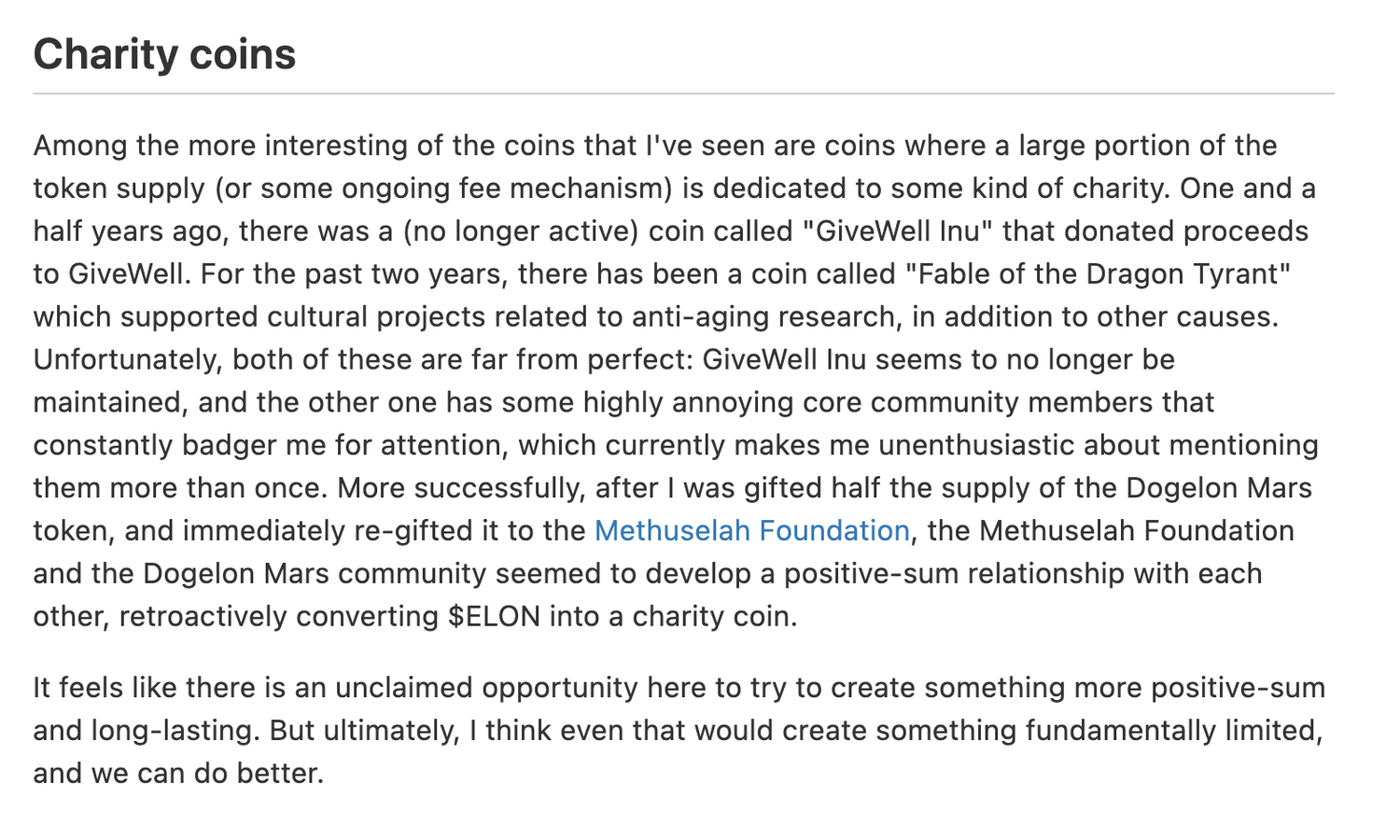Click the "Charity coins" heading
1400x840 pixels.
point(164,54)
